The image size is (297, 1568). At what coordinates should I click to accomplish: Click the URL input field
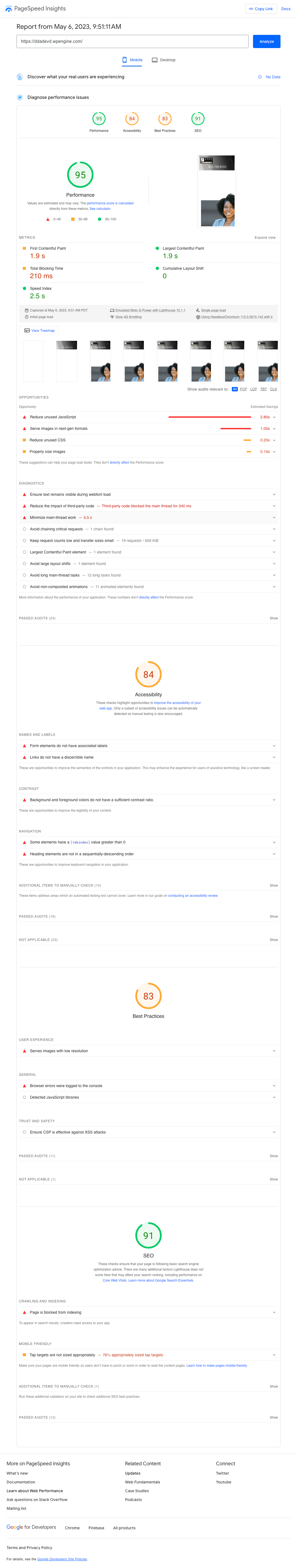[x=132, y=41]
